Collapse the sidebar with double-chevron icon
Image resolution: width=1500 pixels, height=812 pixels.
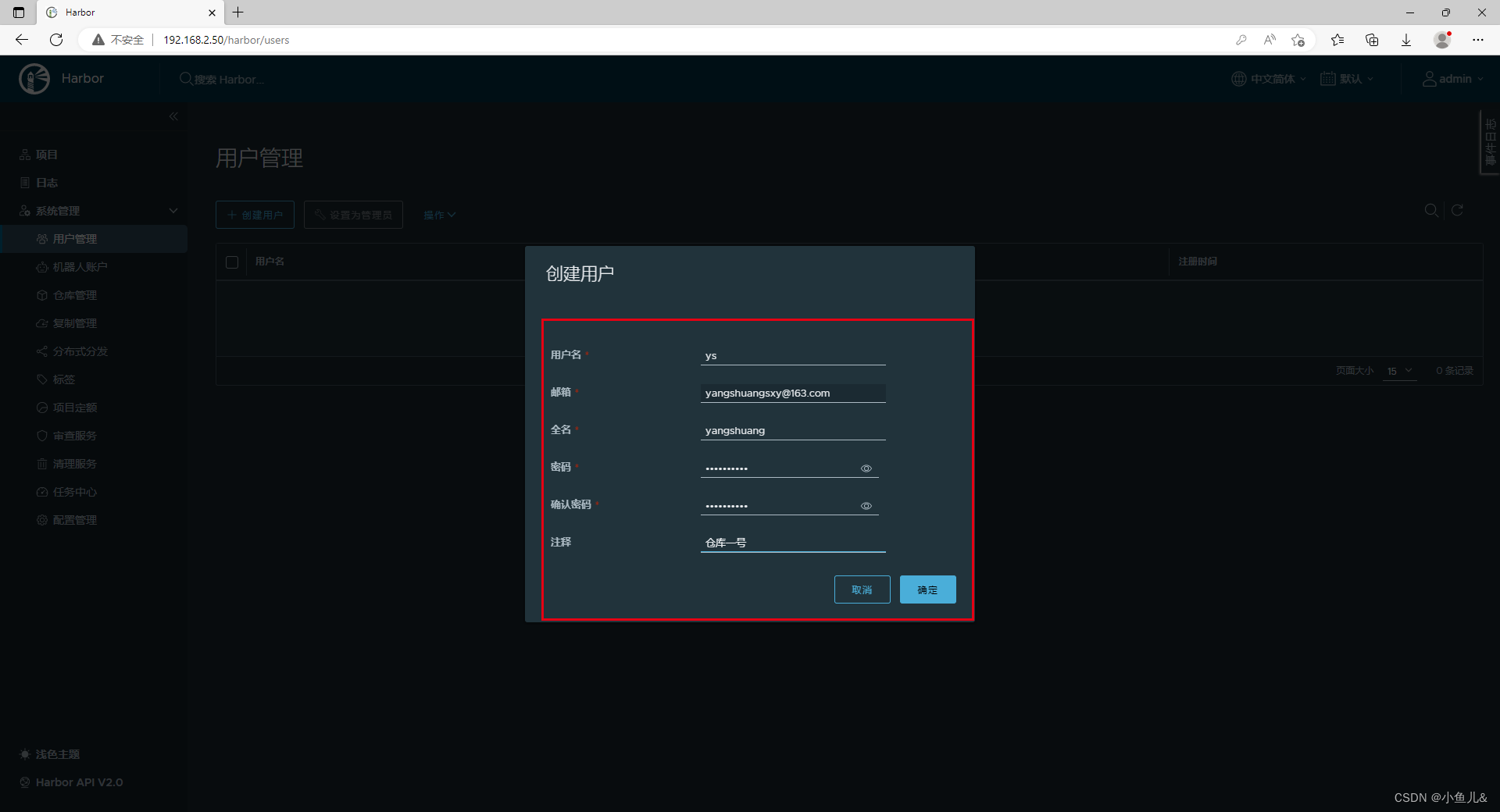173,116
